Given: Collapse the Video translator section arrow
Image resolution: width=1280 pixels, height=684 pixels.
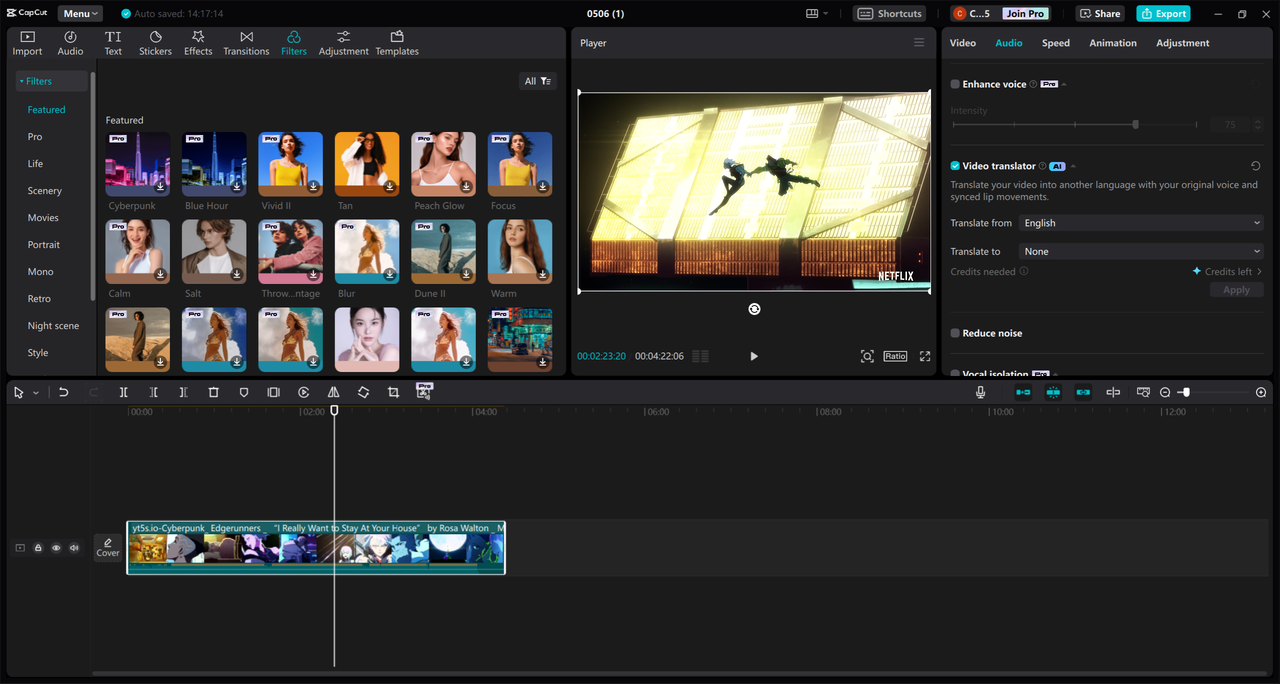Looking at the screenshot, I should [x=1073, y=166].
